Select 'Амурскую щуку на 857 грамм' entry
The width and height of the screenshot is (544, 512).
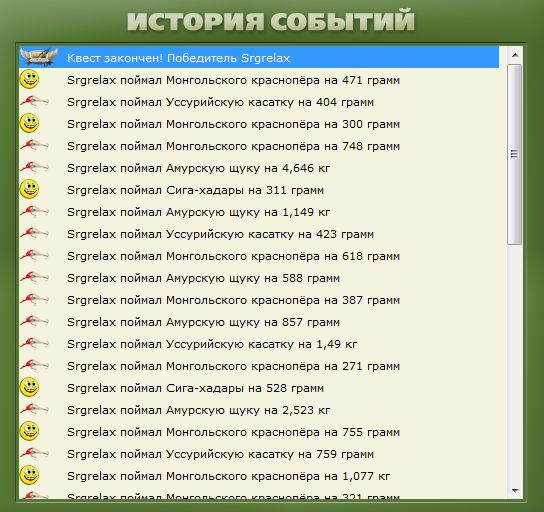259,322
